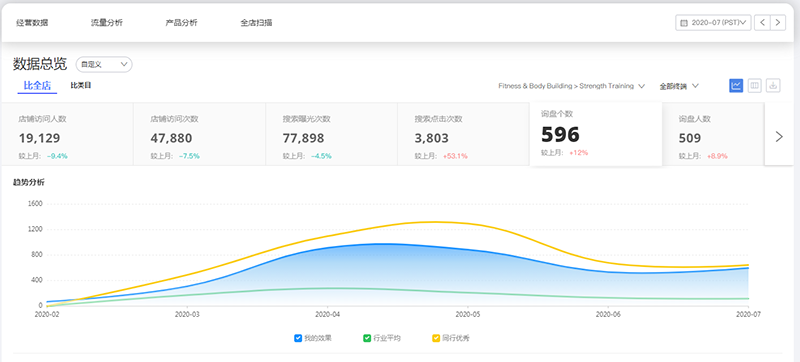The height and width of the screenshot is (362, 800).
Task: Select the 店铺访问人数 19,129 card
Action: click(68, 134)
